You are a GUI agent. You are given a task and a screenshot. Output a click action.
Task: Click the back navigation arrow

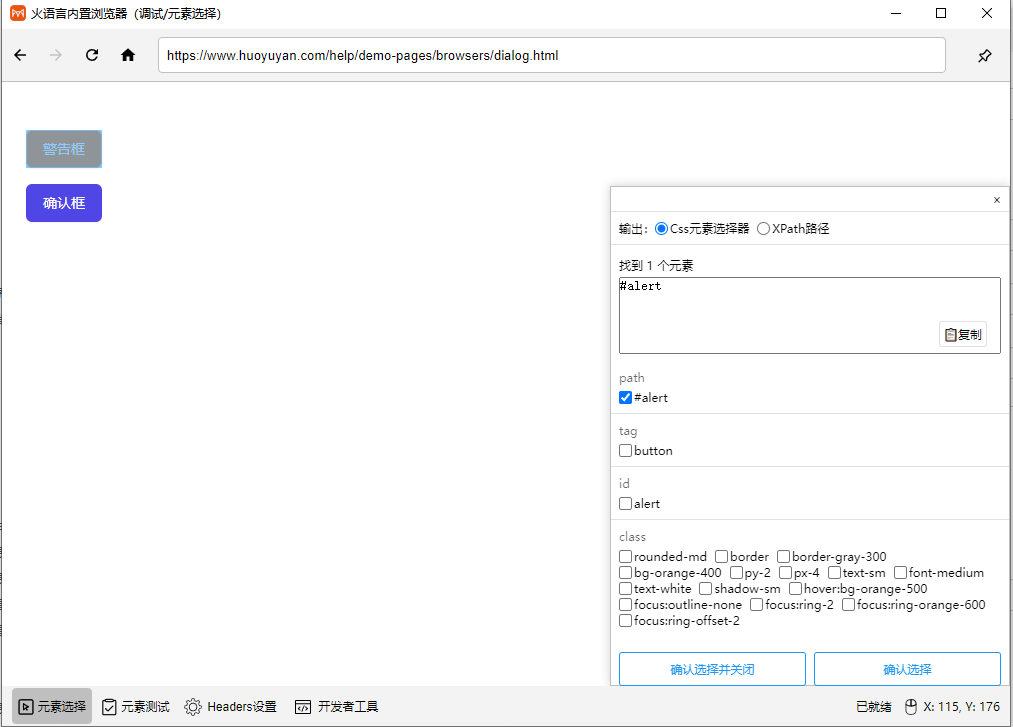click(20, 55)
